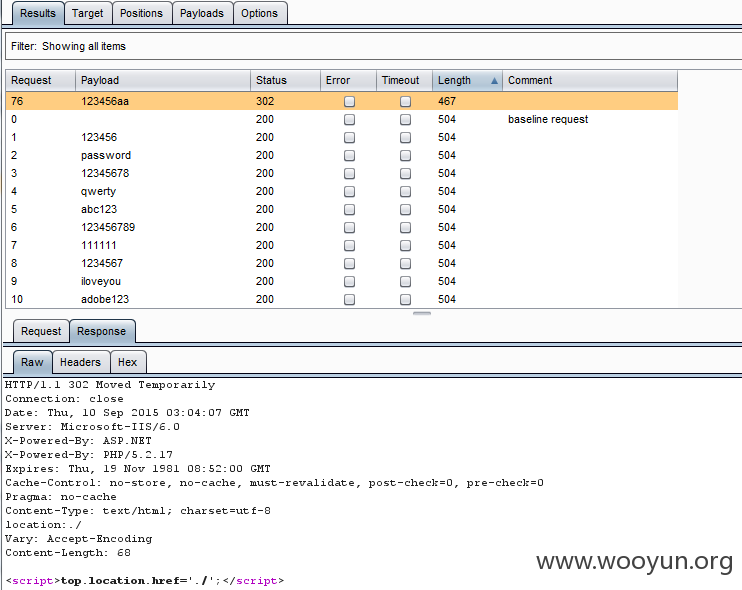Viewport: 742px width, 590px height.
Task: Toggle Error checkbox for payload abc123
Action: point(349,209)
